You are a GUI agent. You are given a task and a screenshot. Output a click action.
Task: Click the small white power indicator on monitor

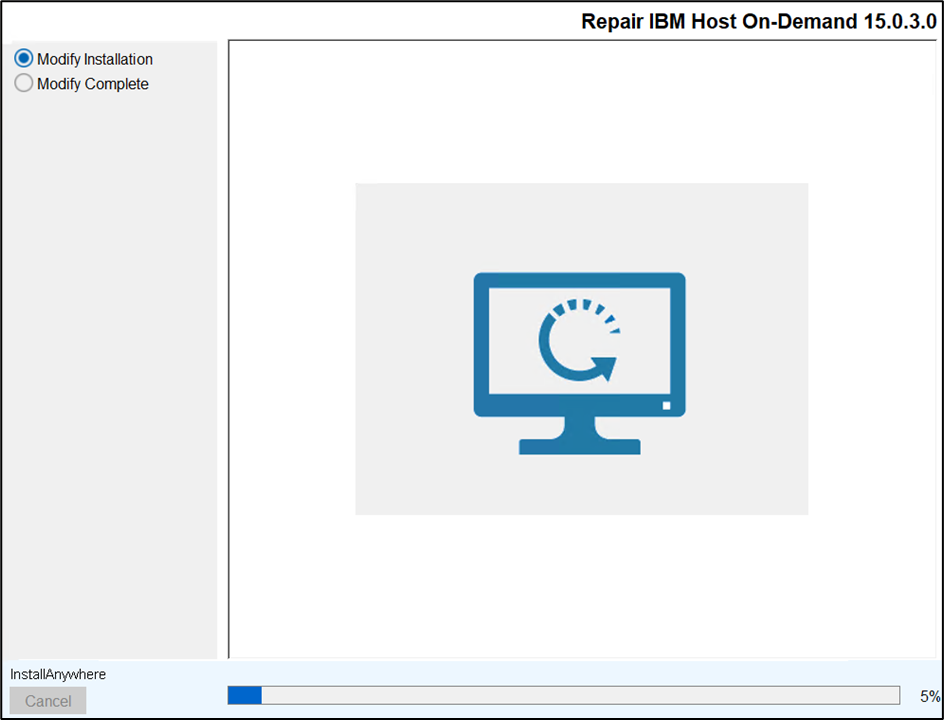tap(667, 405)
